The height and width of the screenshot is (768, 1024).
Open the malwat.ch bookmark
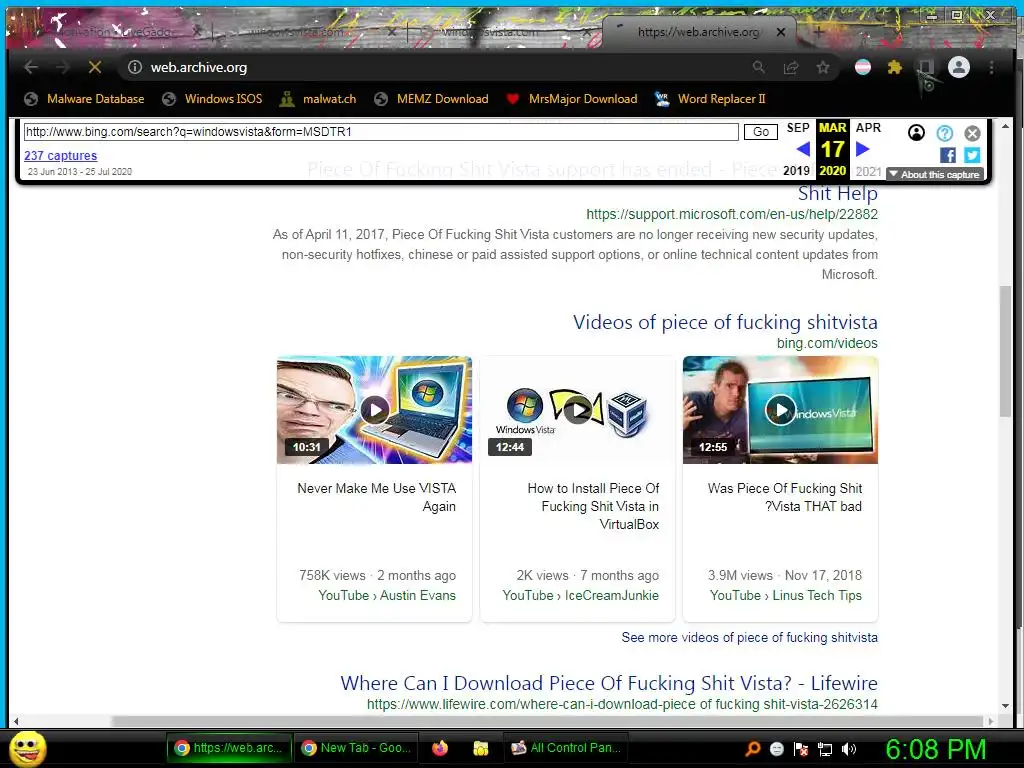[318, 99]
